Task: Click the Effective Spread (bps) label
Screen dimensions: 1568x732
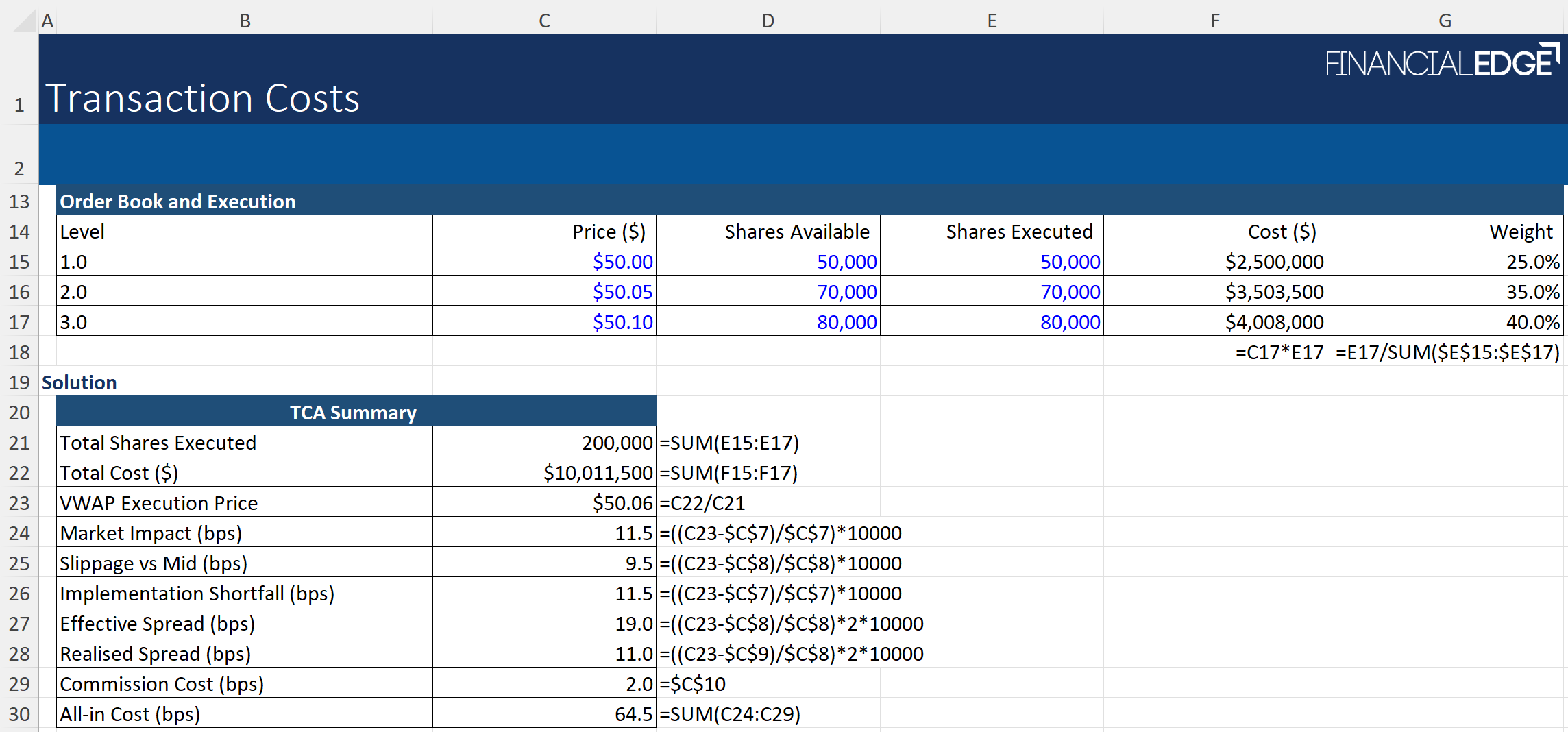Action: (x=158, y=624)
